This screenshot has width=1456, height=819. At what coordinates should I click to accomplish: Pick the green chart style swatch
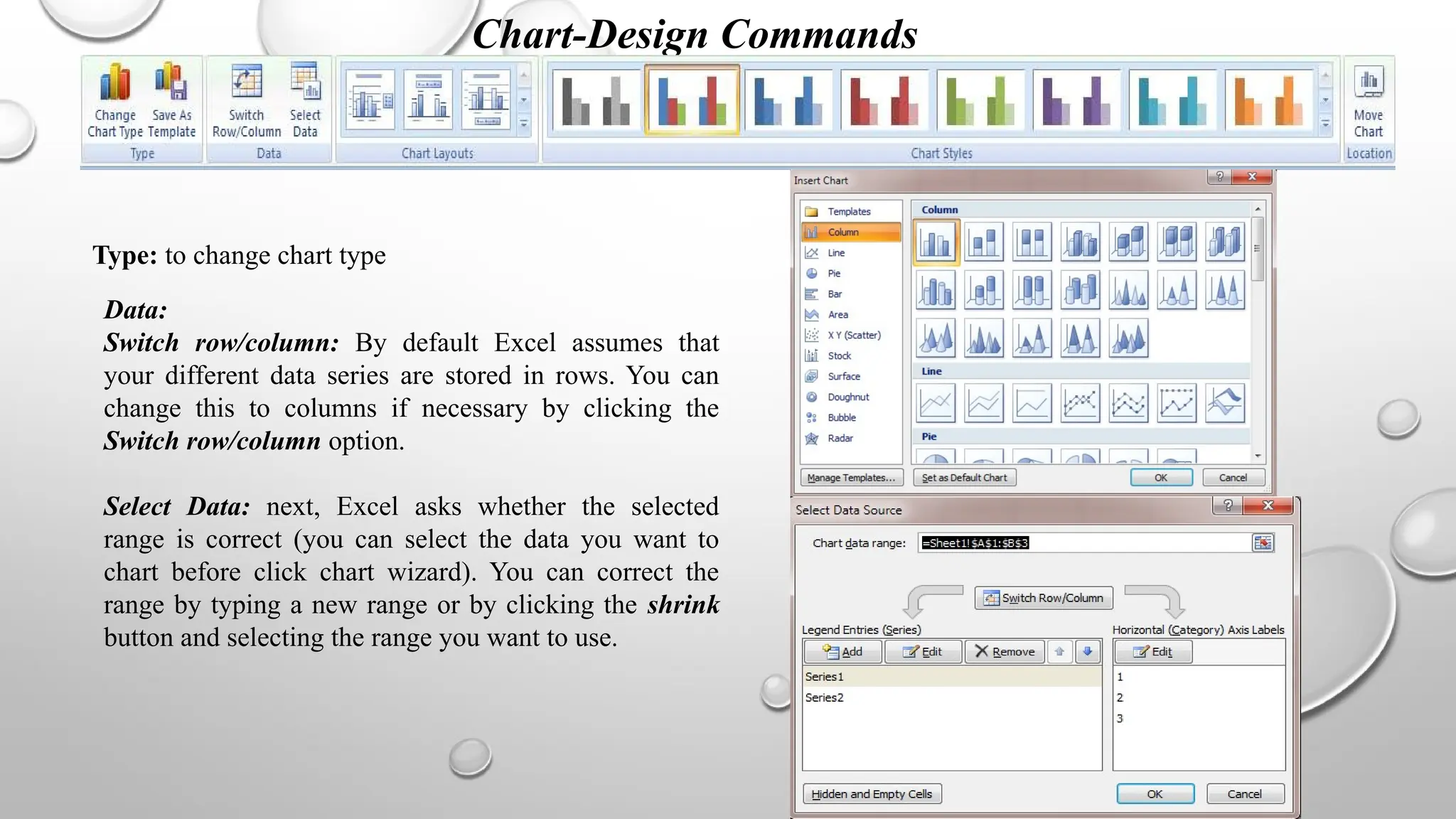pyautogui.click(x=980, y=100)
